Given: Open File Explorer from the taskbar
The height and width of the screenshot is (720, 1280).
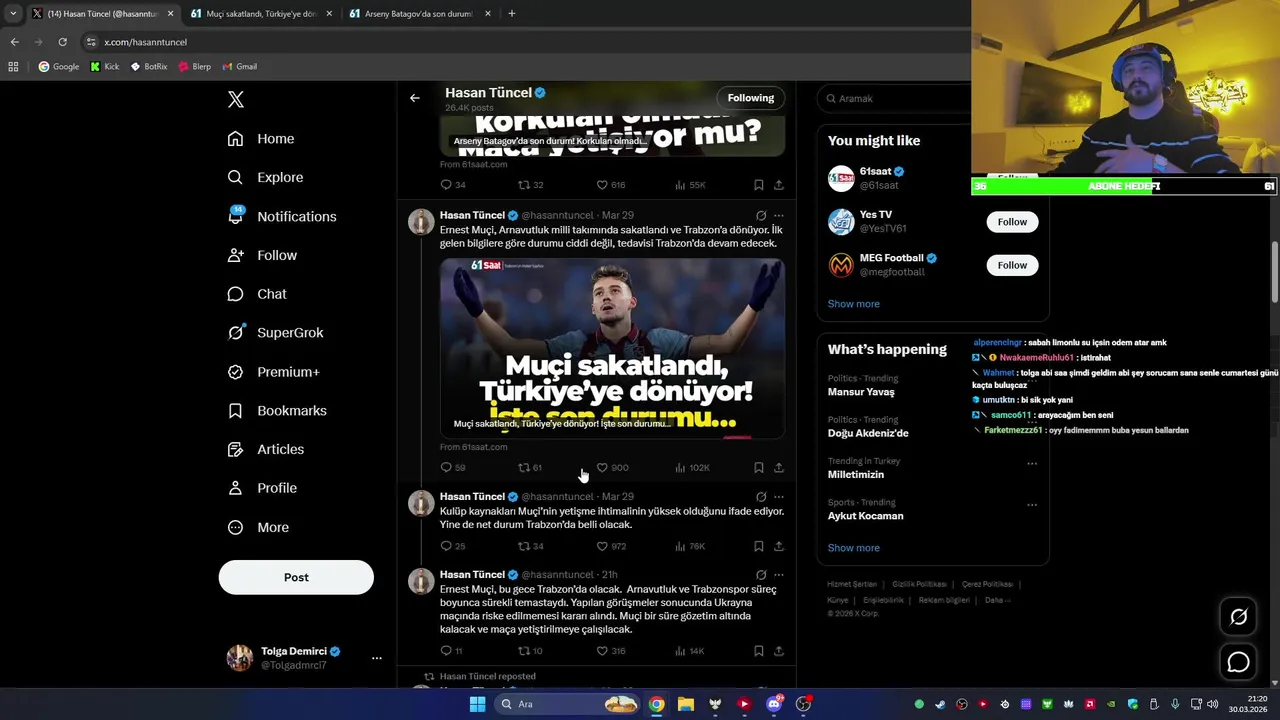Looking at the screenshot, I should point(685,704).
